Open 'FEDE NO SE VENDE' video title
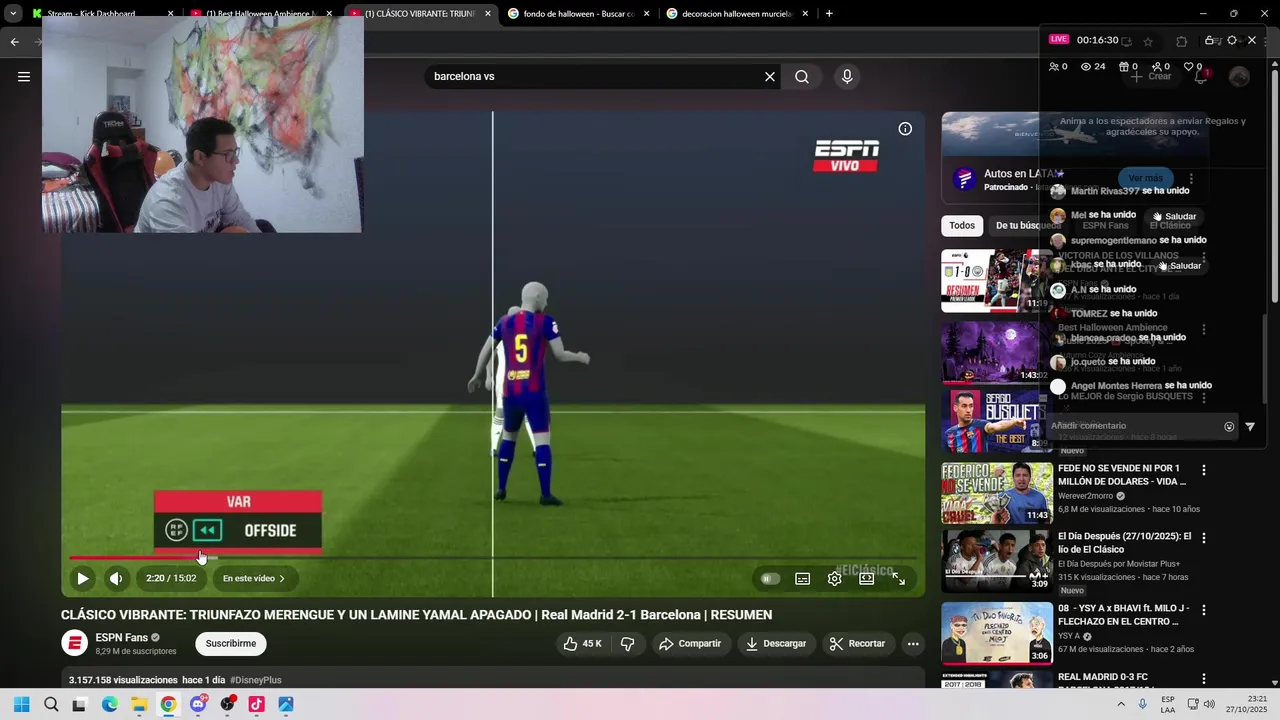 point(1122,474)
